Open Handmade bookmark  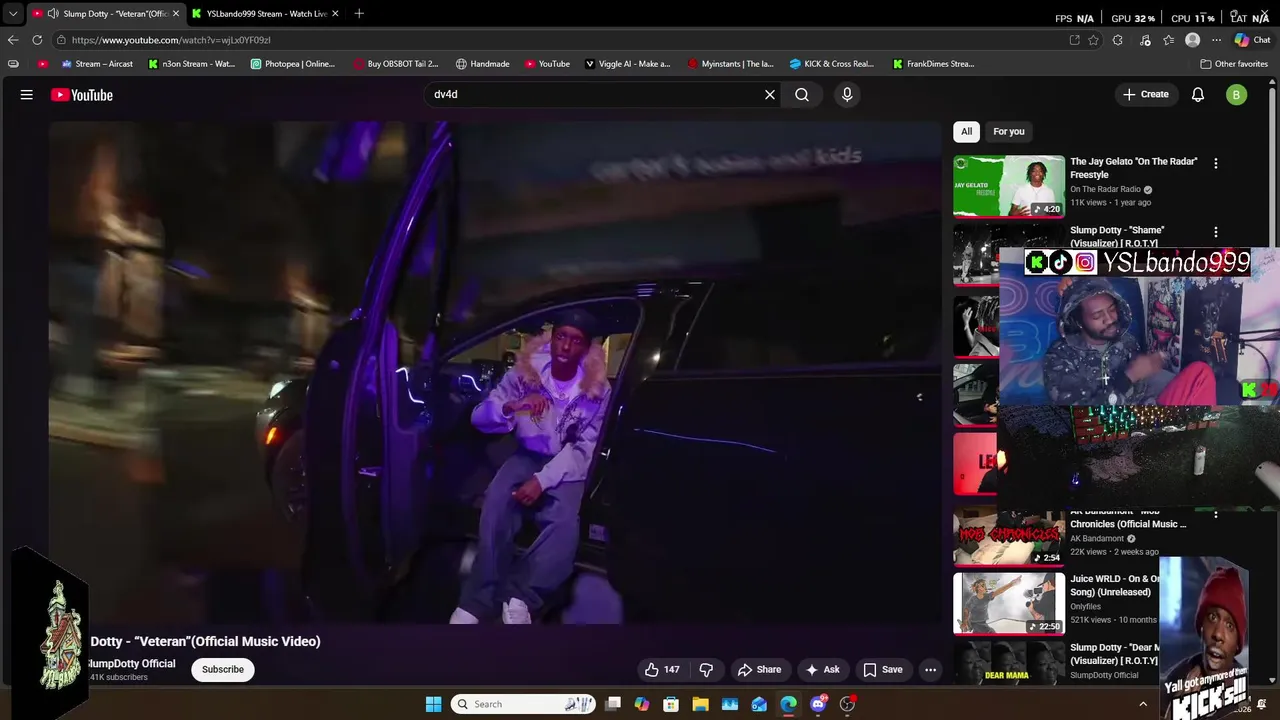483,64
